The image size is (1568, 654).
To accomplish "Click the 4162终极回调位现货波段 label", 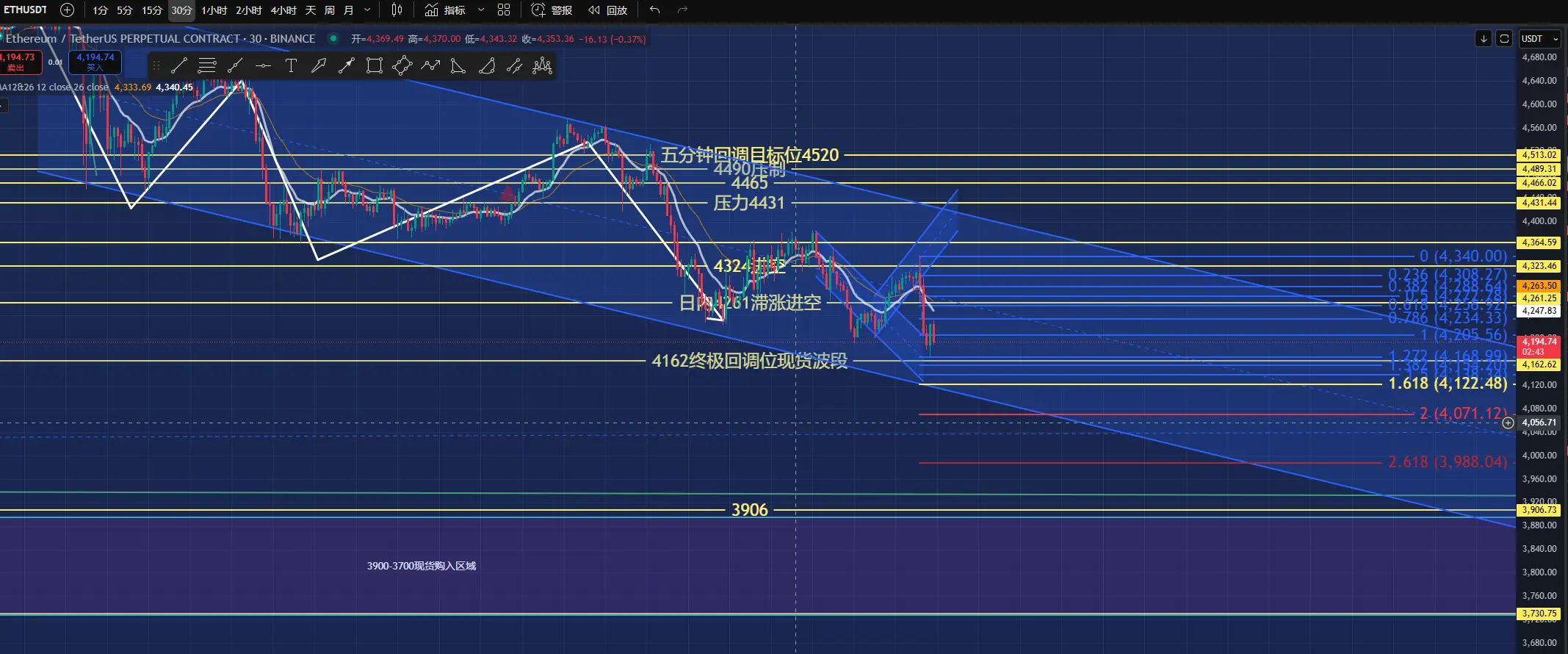I will click(750, 361).
